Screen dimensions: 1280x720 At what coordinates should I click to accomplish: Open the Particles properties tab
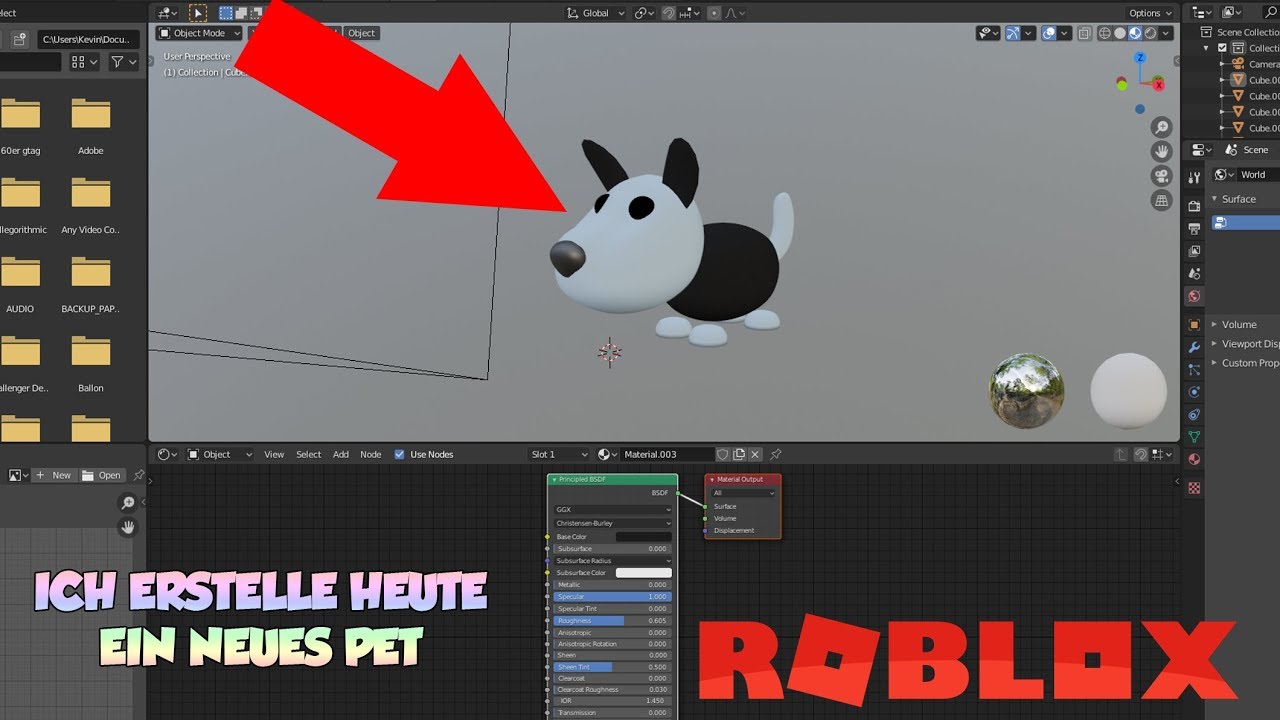1194,370
